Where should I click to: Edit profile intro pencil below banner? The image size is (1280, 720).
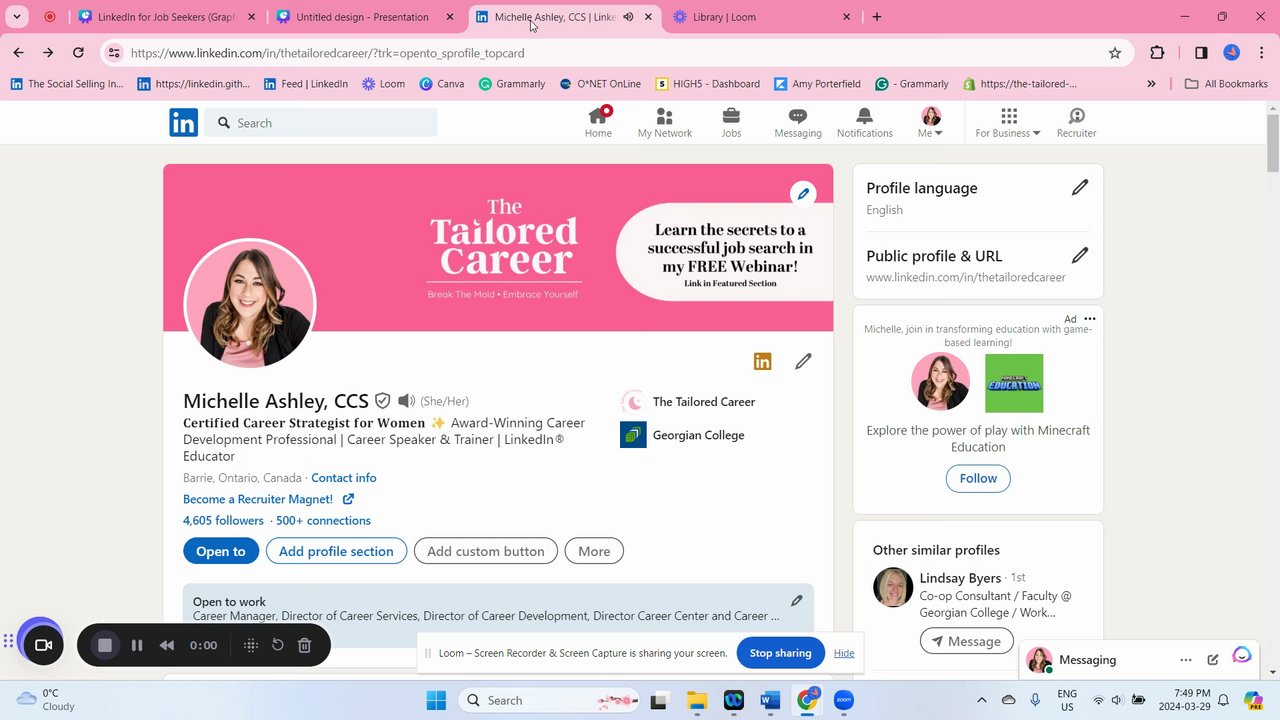(x=803, y=361)
